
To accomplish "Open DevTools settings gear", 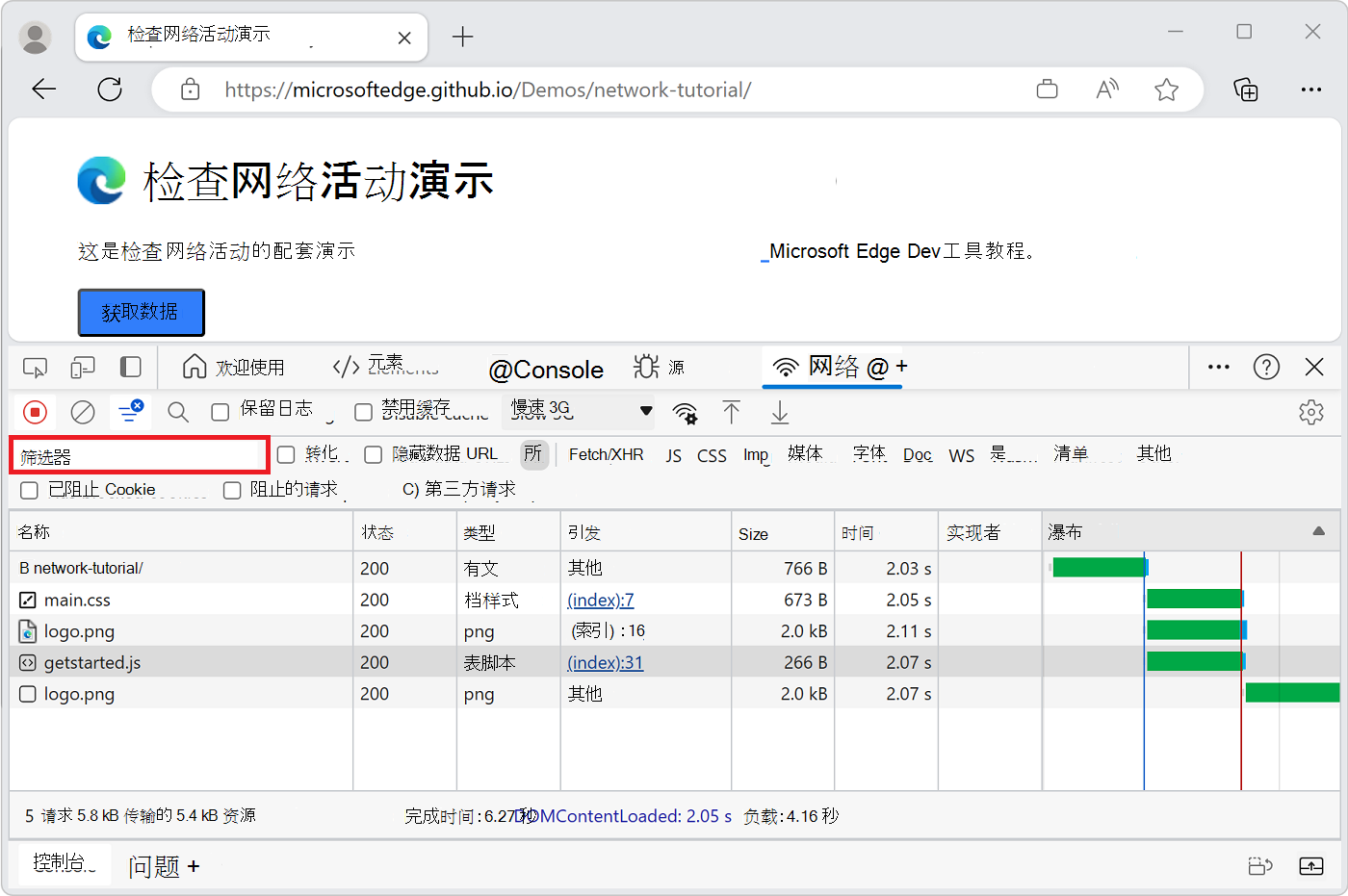I will (x=1311, y=411).
